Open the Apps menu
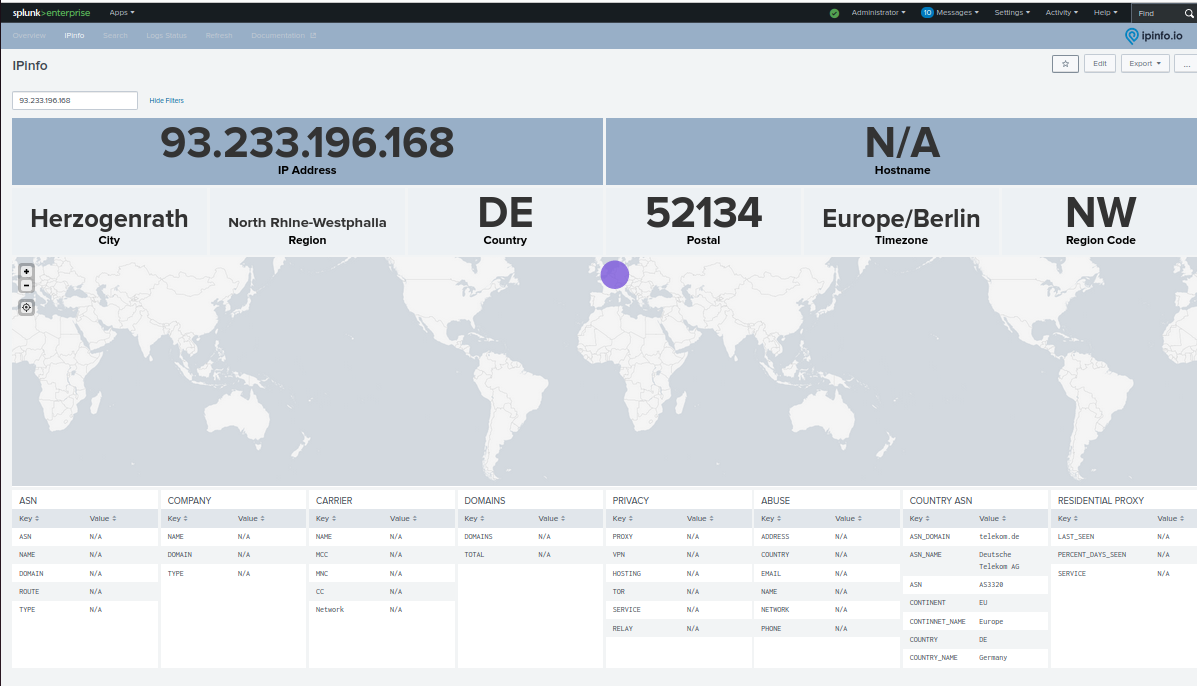This screenshot has width=1197, height=686. click(120, 12)
